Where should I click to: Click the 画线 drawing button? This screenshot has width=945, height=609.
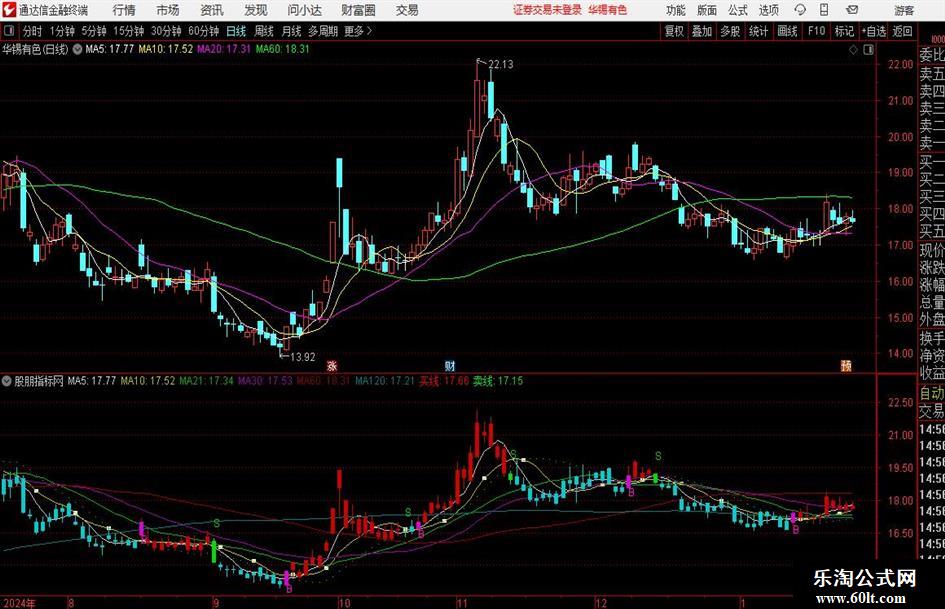(x=787, y=31)
